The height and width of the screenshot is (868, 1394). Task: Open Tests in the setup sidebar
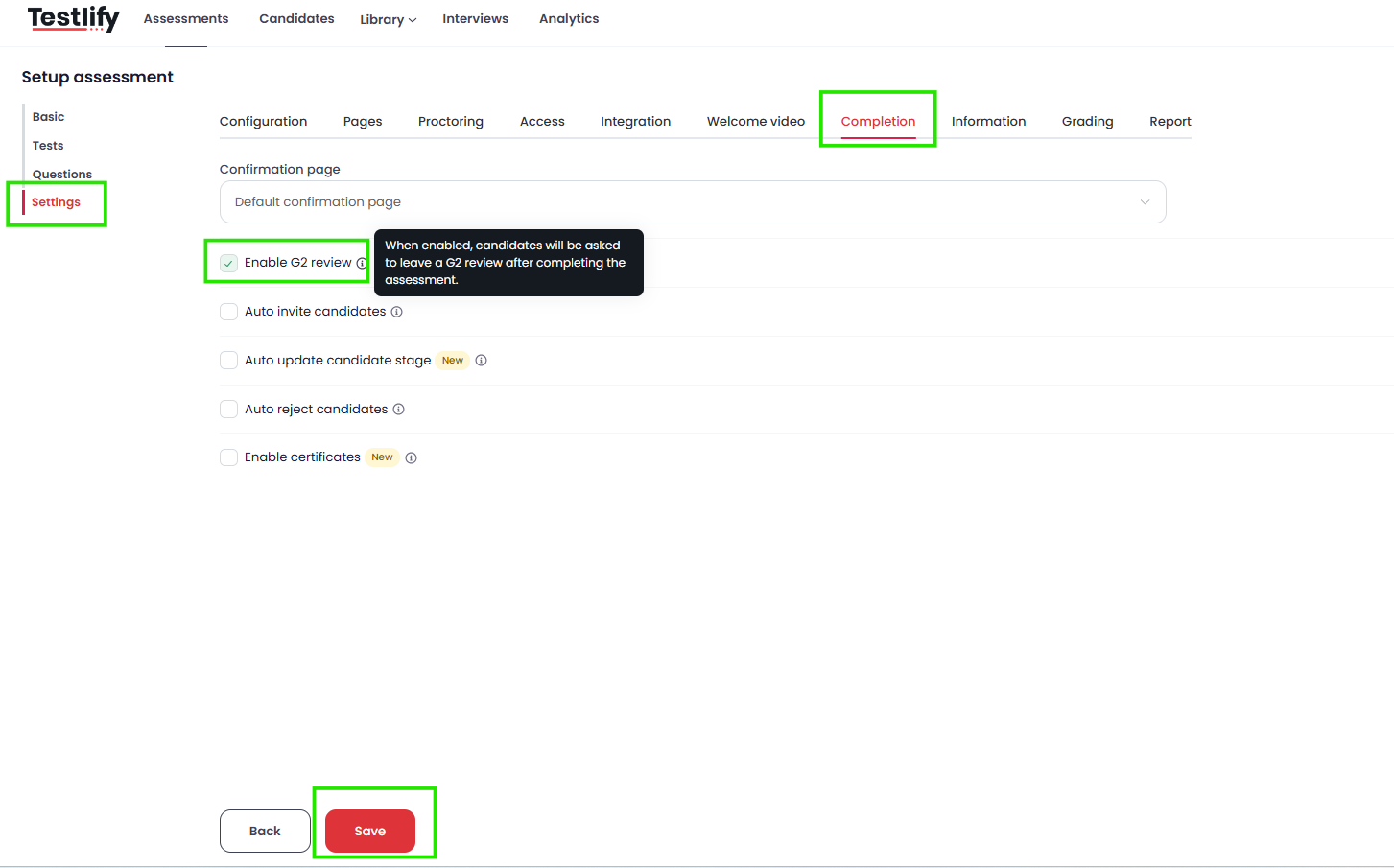click(x=48, y=146)
